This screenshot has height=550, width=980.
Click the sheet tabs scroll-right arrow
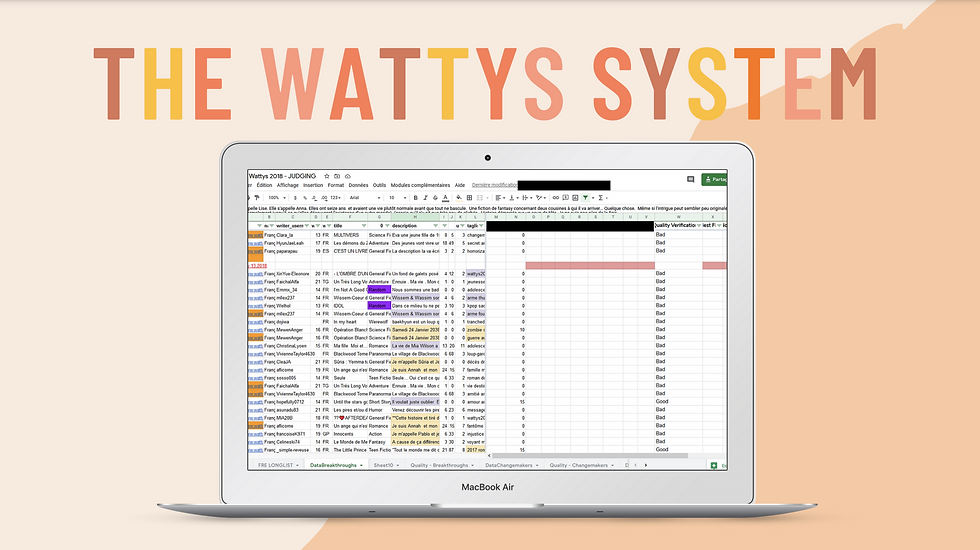[646, 465]
